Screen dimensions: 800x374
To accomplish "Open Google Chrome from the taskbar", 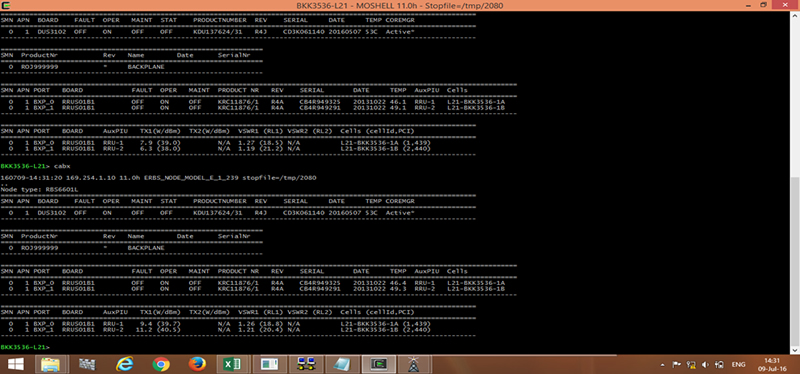I will tap(161, 364).
